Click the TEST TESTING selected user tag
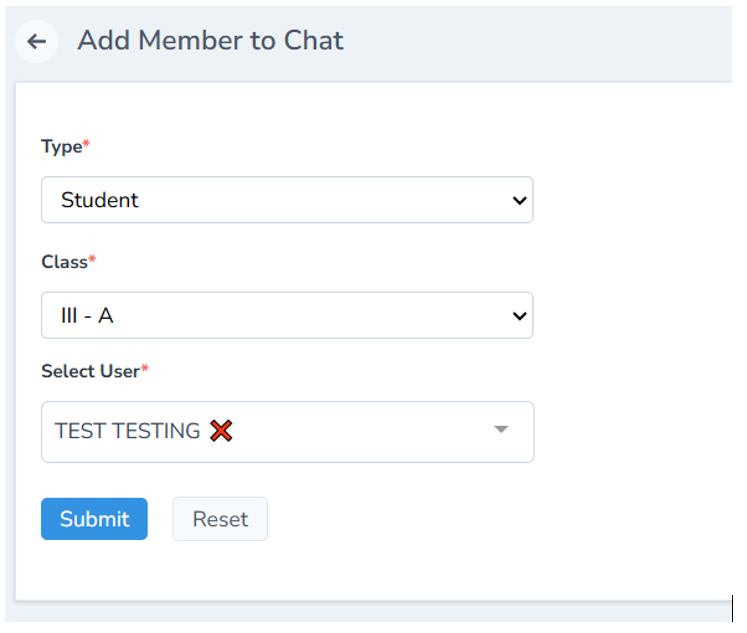 (127, 431)
